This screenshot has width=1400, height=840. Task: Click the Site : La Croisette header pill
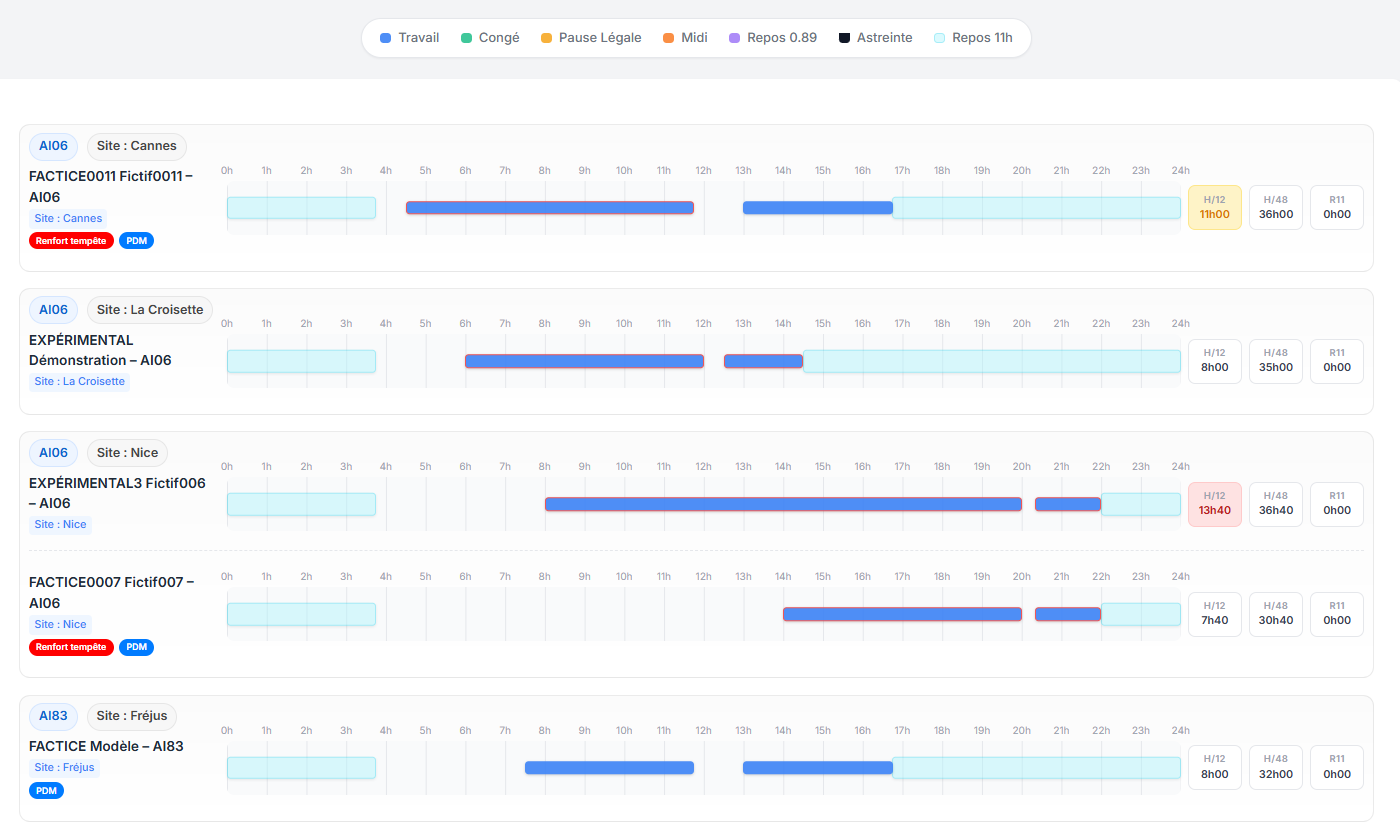(150, 310)
